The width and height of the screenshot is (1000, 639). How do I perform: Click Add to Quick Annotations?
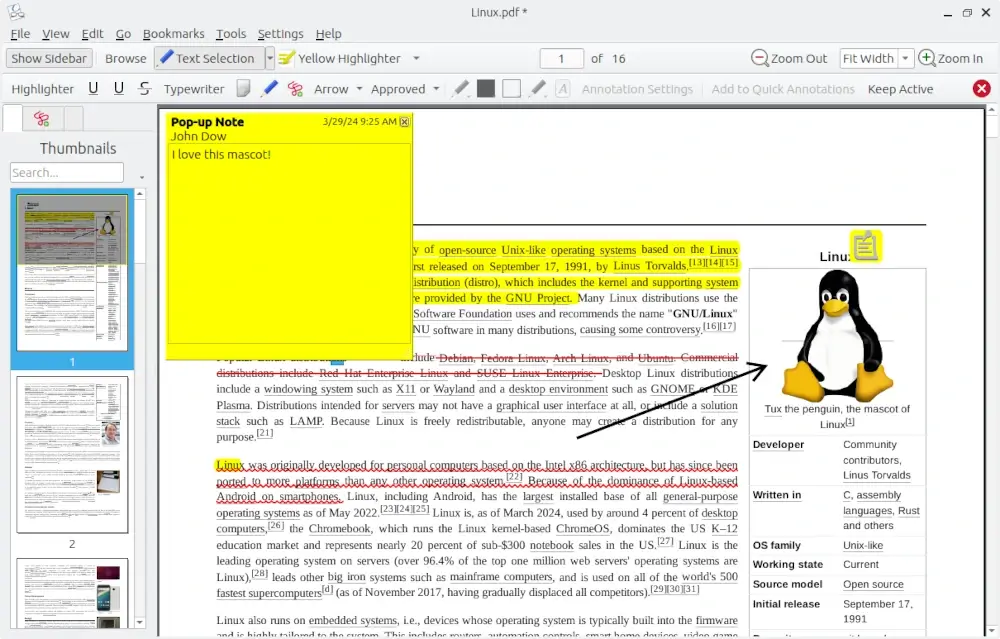point(783,89)
